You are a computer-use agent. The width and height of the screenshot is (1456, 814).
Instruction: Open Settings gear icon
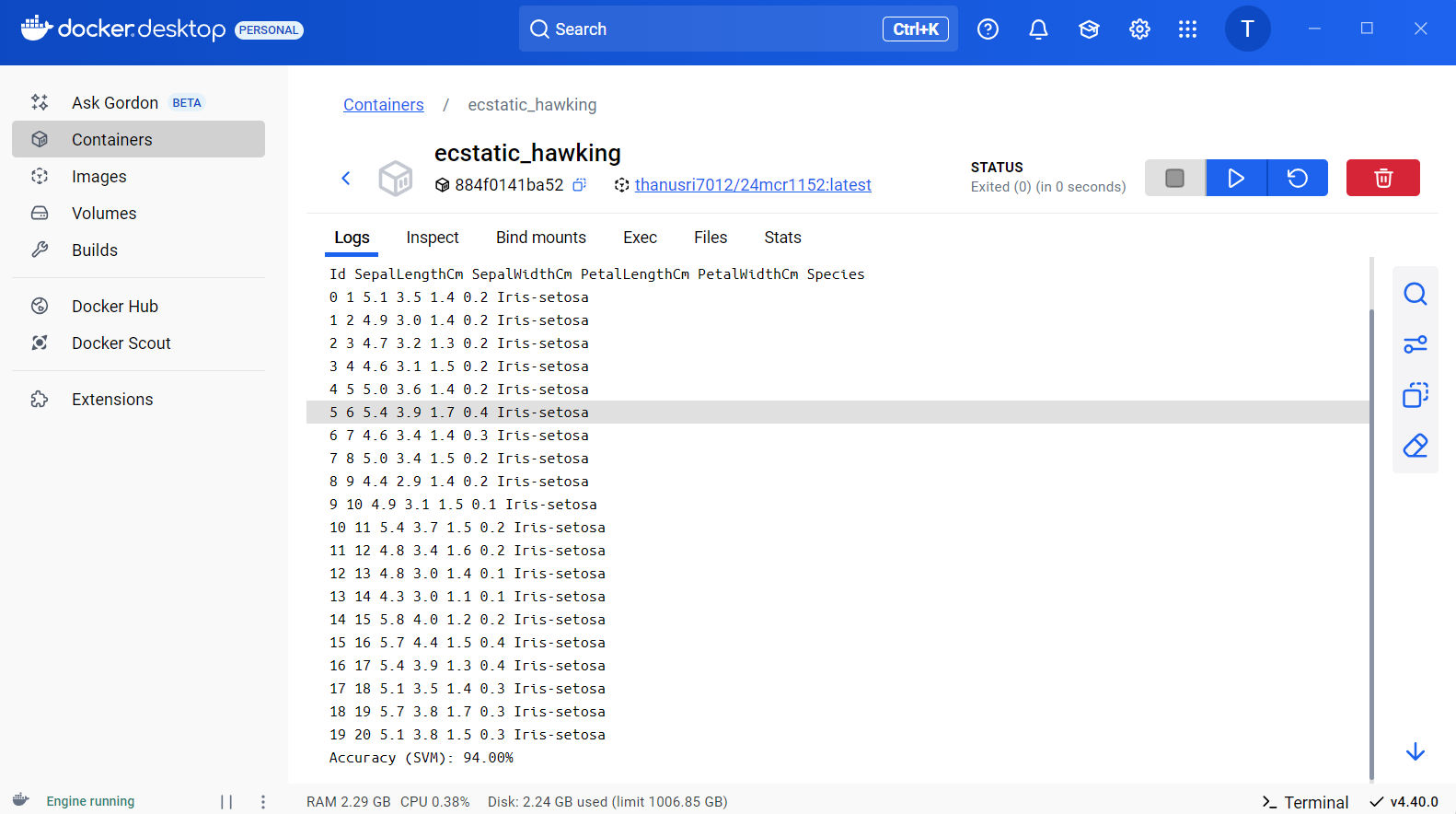tap(1139, 29)
